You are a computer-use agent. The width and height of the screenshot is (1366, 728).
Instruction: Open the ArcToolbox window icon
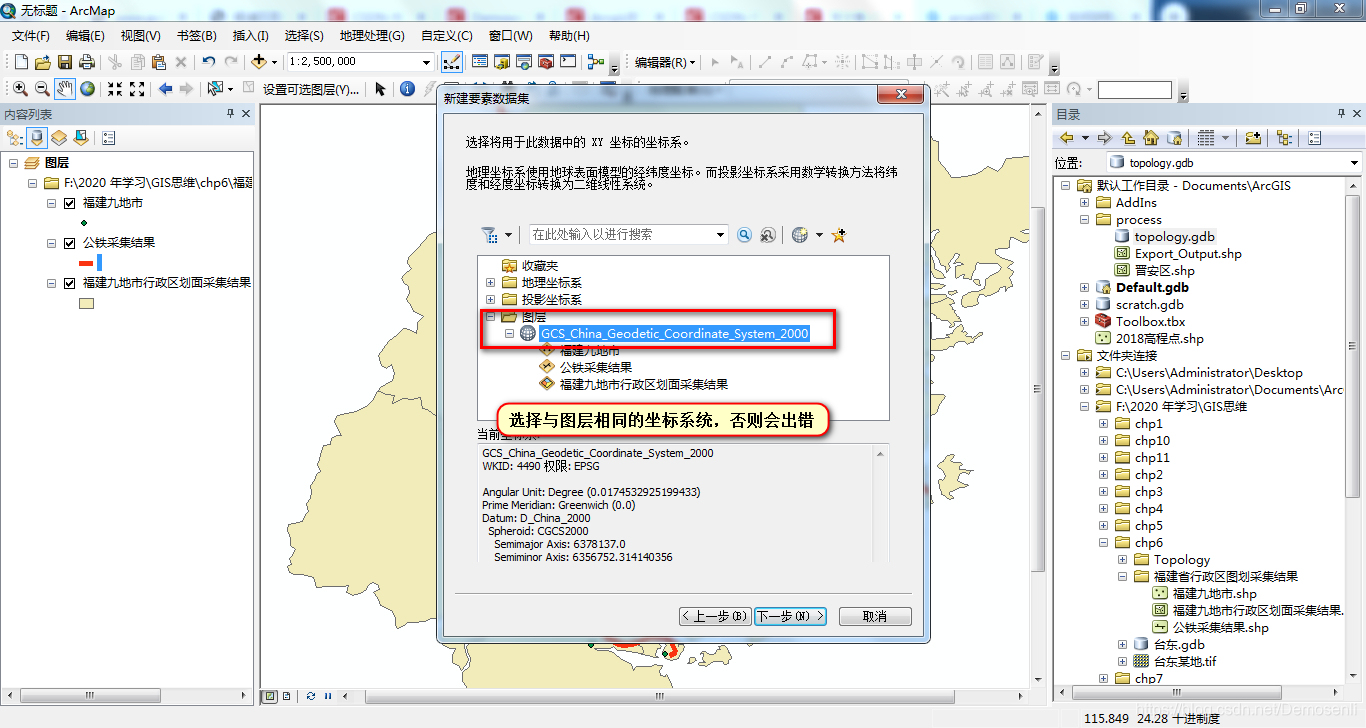point(546,62)
